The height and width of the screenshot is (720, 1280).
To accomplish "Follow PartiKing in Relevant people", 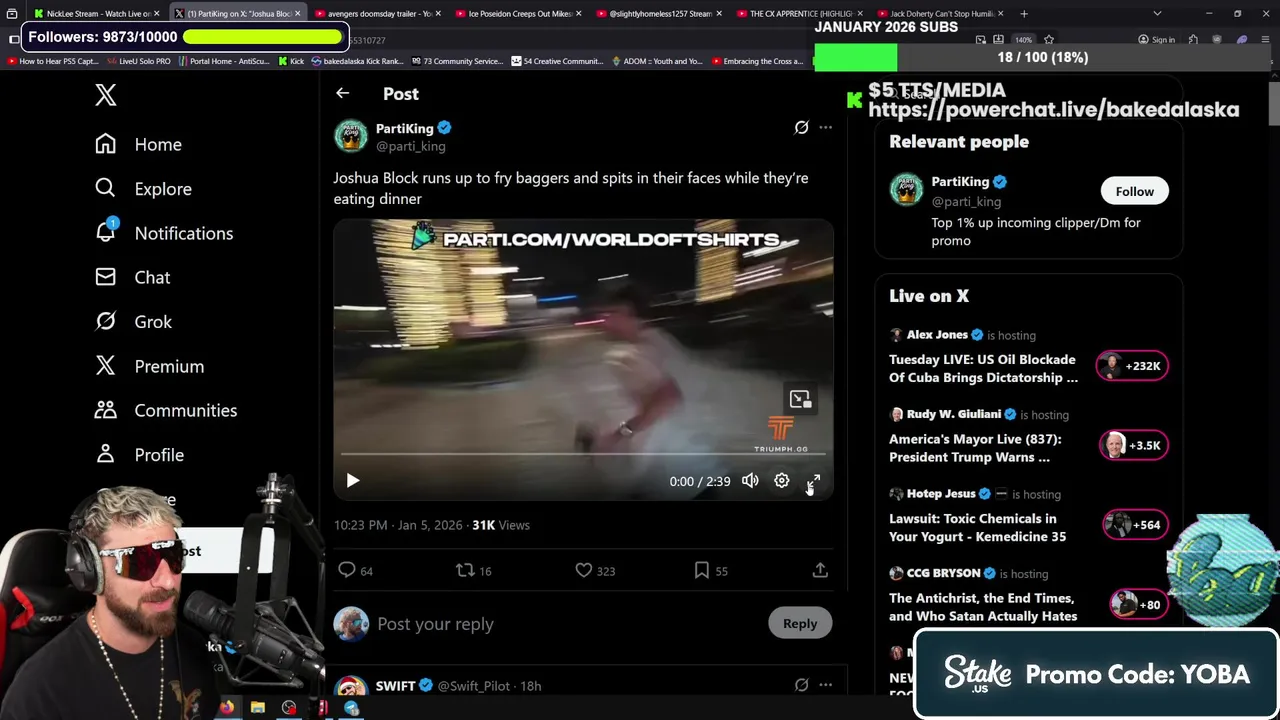I will click(x=1134, y=191).
